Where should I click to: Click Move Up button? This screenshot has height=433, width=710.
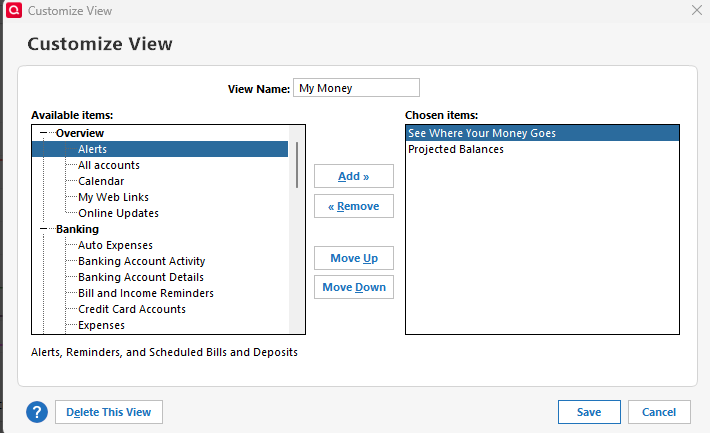[353, 259]
